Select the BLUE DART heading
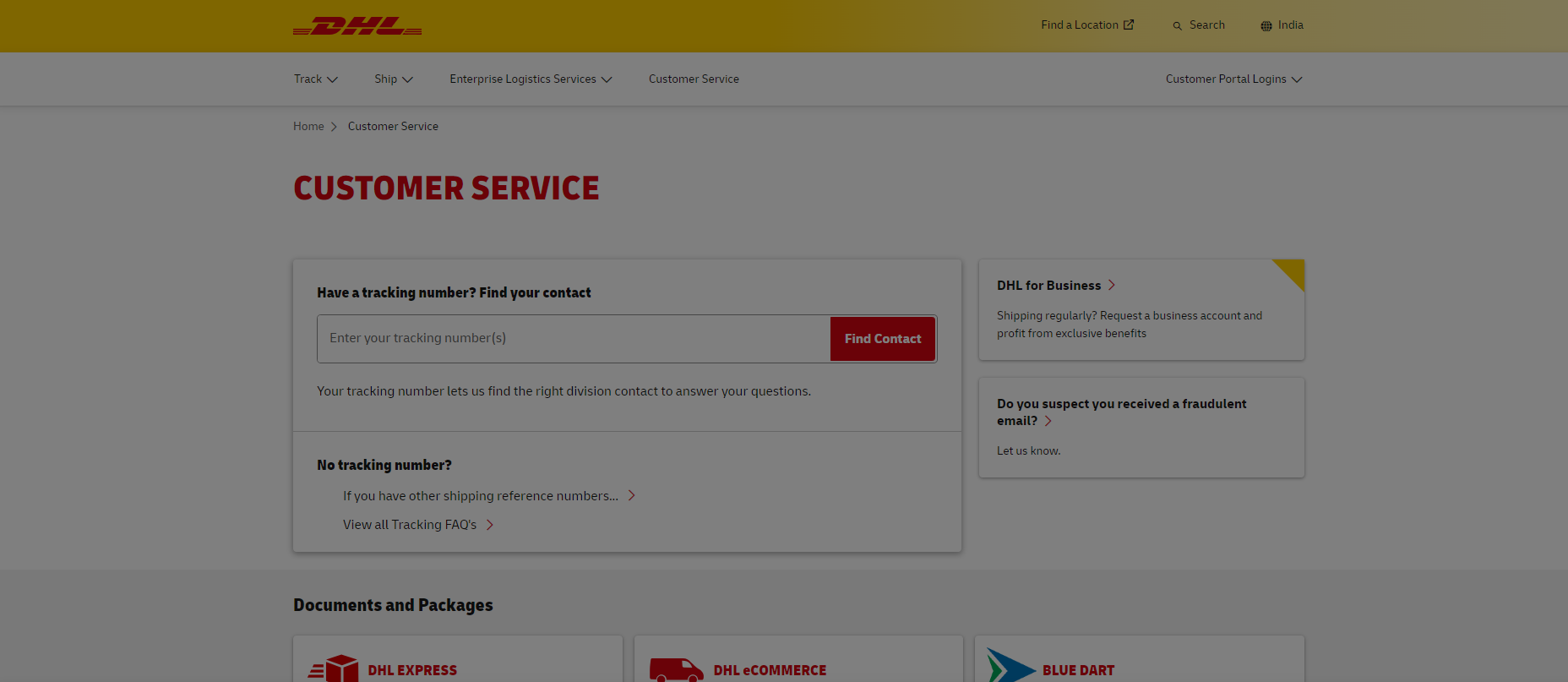 point(1078,670)
